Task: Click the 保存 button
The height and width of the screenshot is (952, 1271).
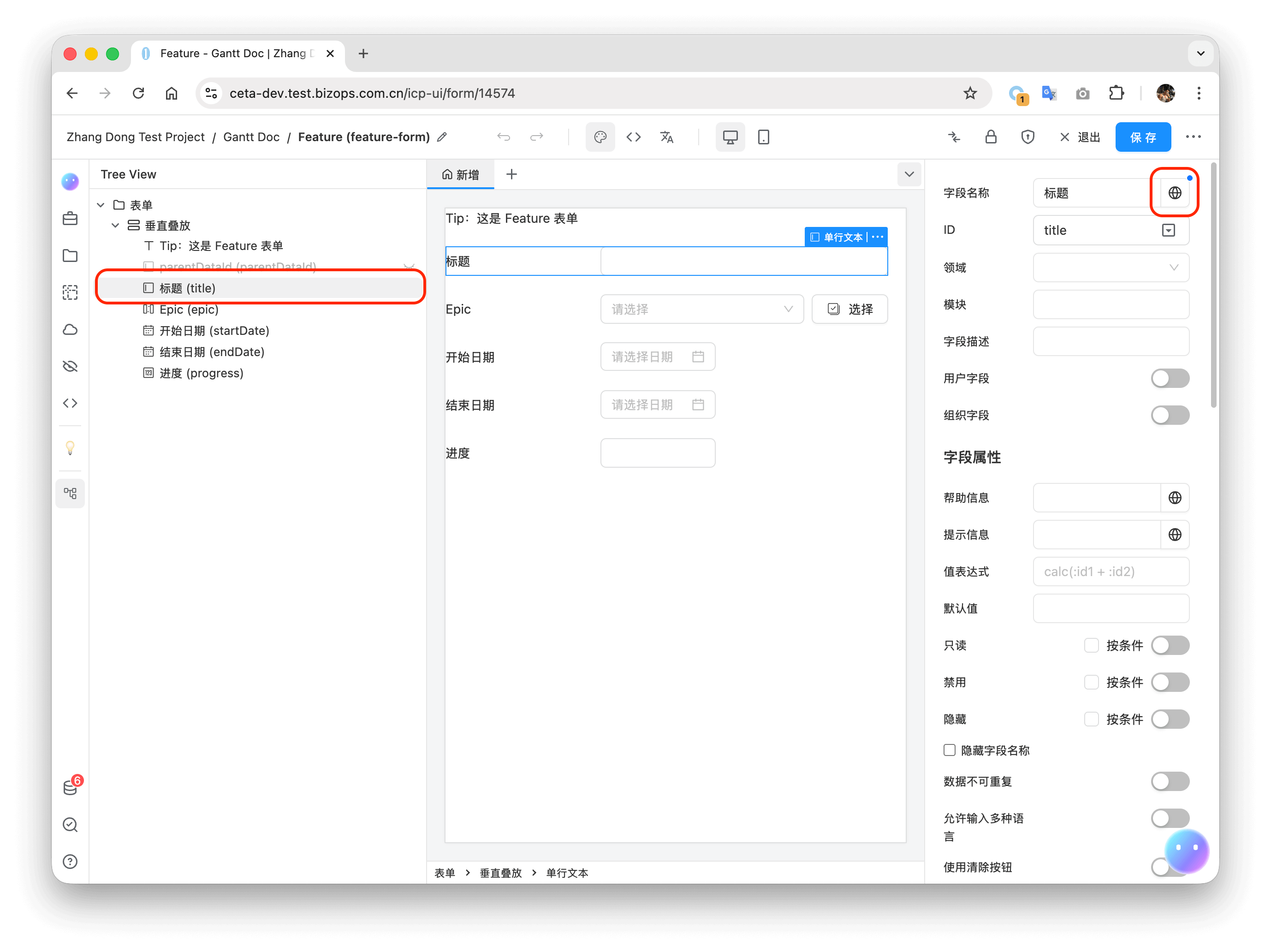Action: point(1142,137)
